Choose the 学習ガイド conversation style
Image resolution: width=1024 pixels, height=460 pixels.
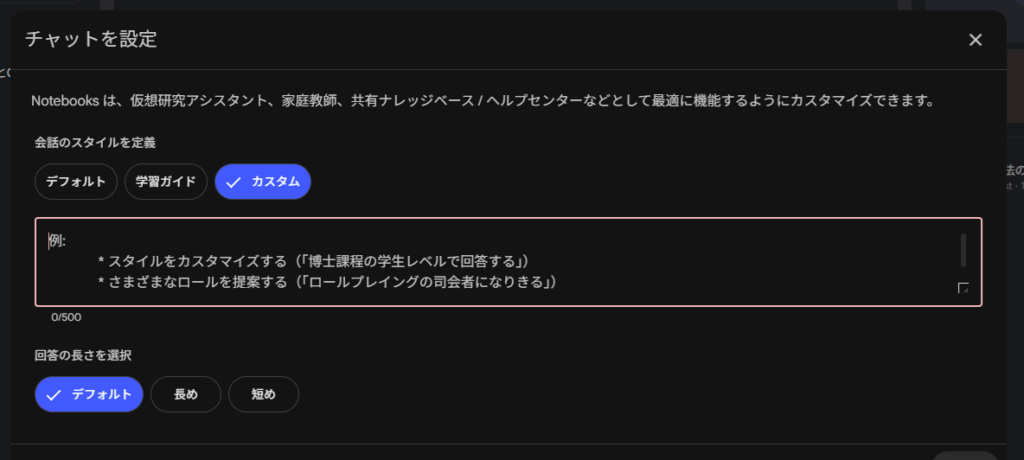[x=166, y=182]
